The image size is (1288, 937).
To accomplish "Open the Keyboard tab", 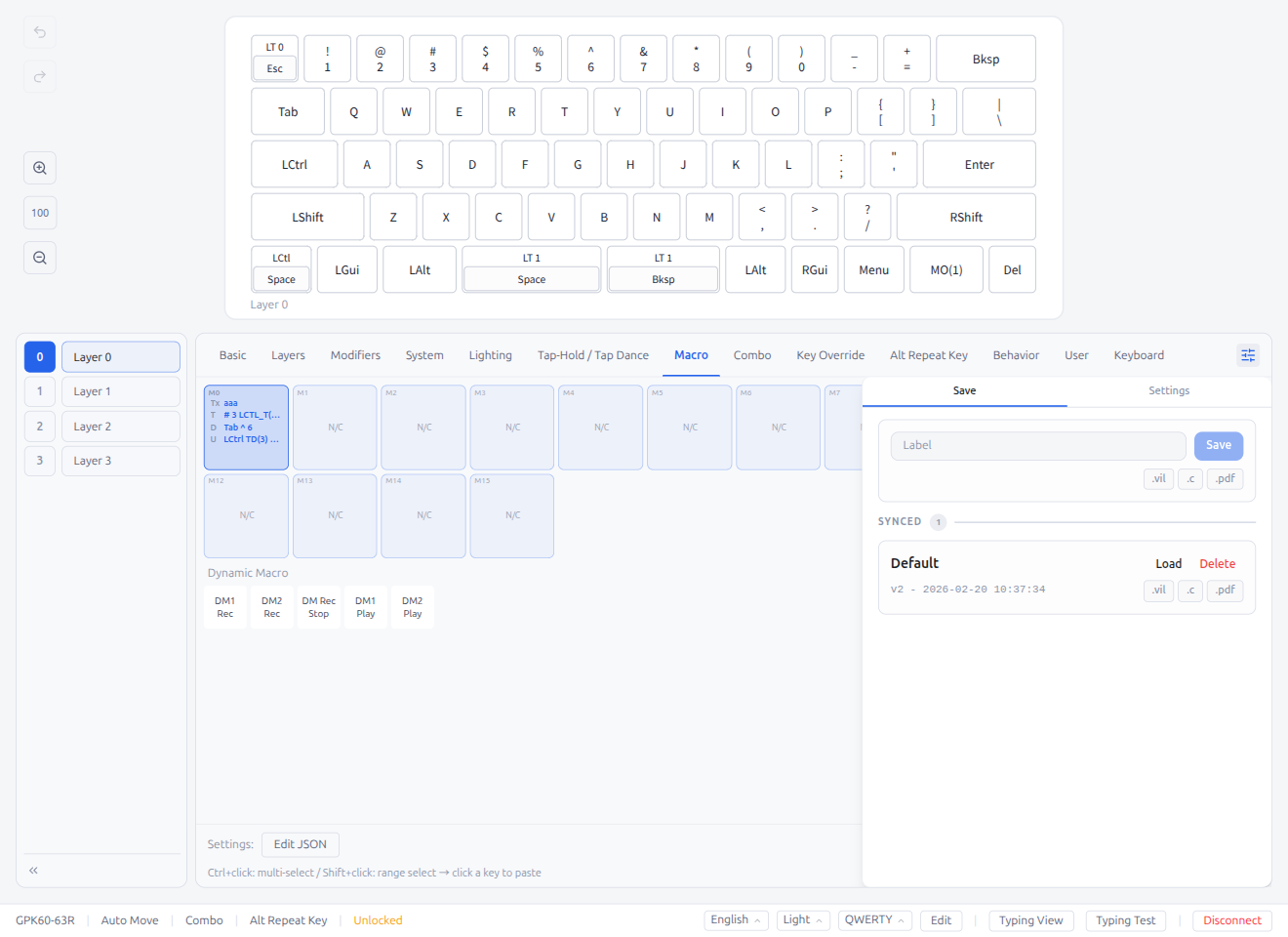I will tap(1139, 355).
